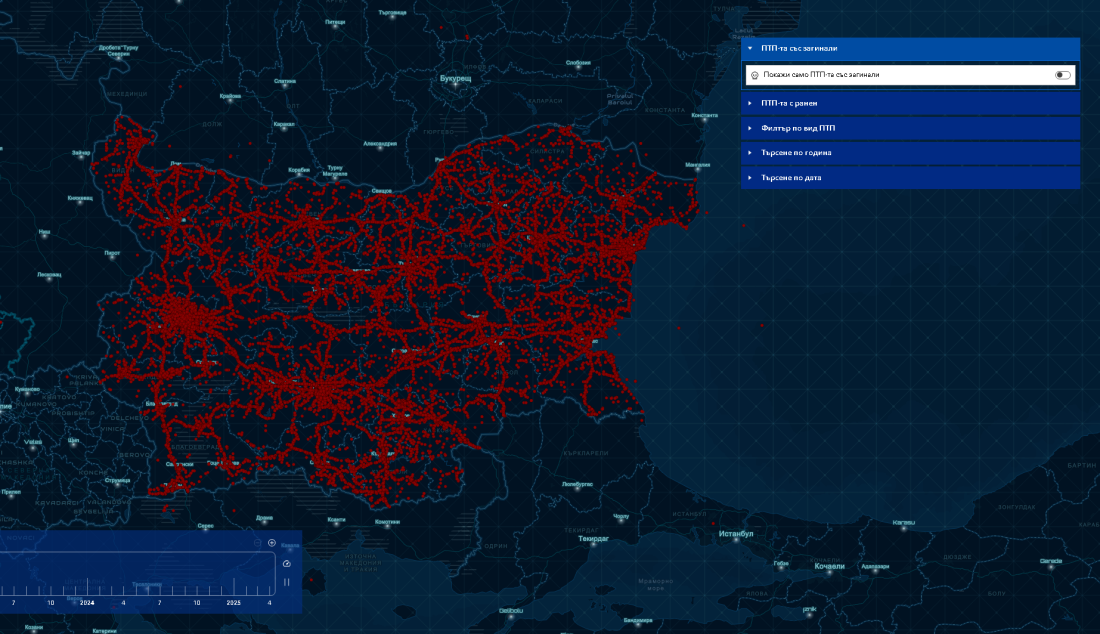Select the 2024 marker on timeline
Image resolution: width=1100 pixels, height=634 pixels.
click(x=87, y=602)
